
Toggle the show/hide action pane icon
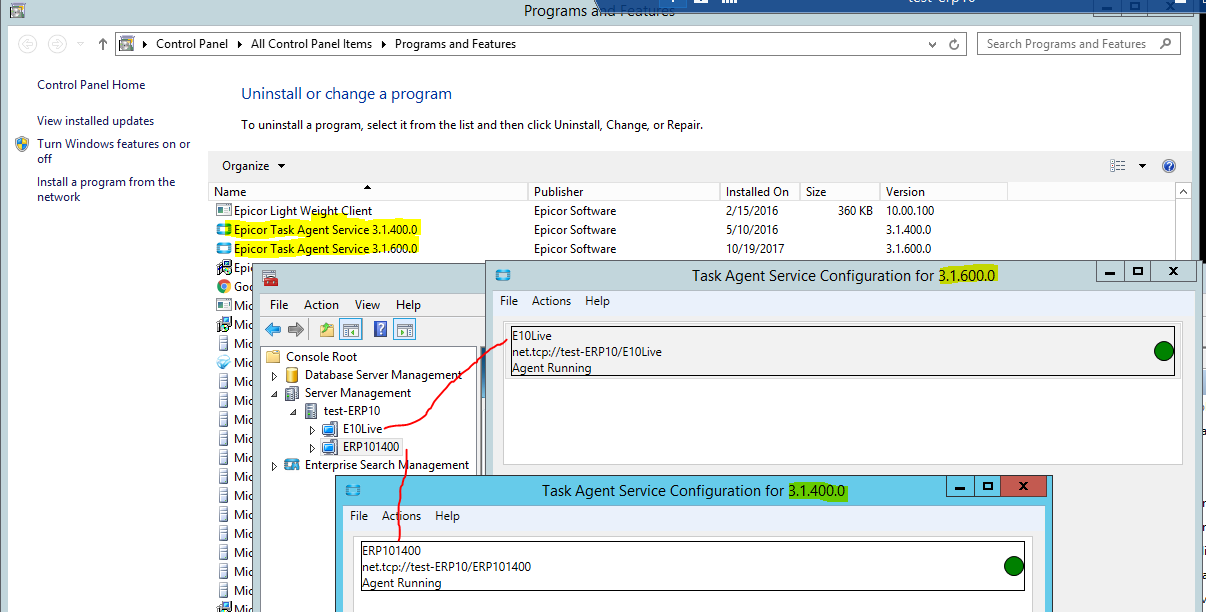click(404, 329)
